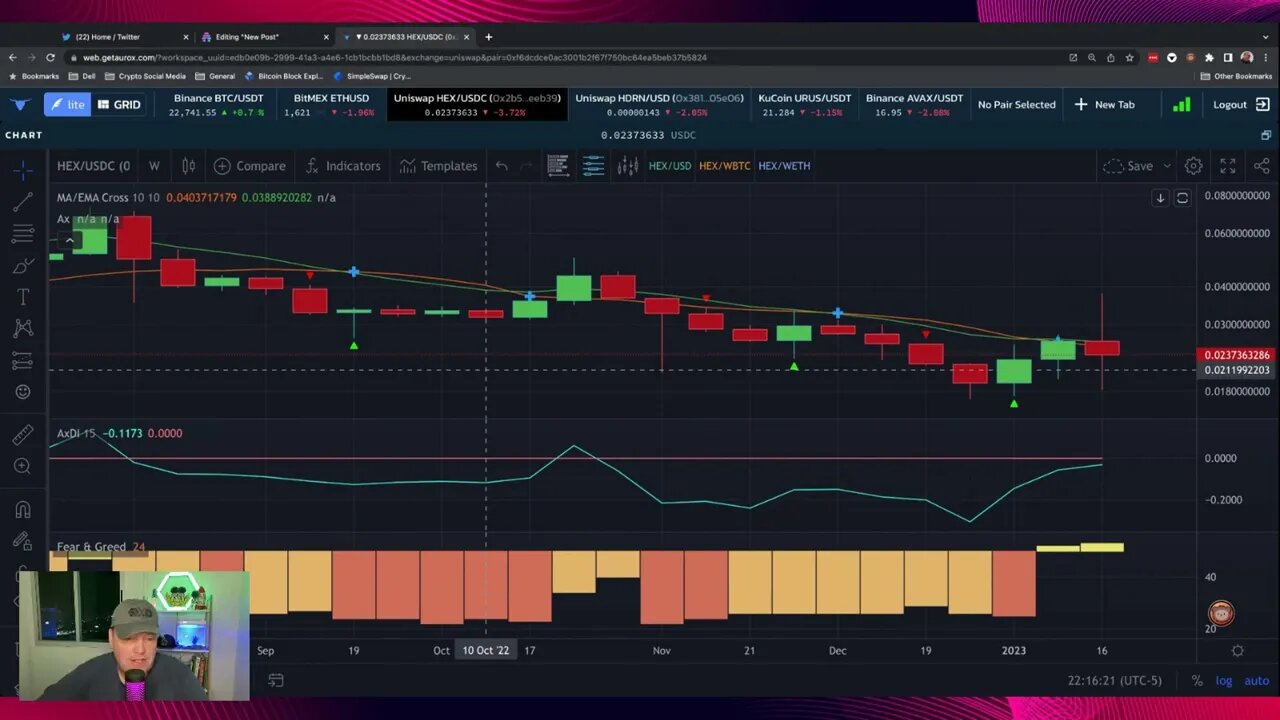Screen dimensions: 1280x720
Task: Open the emoji icons tool
Action: pyautogui.click(x=22, y=392)
